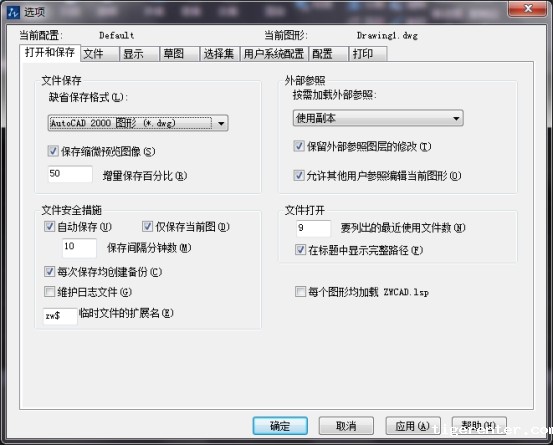The image size is (554, 446).
Task: Toggle 仅保存当前图 checkbox
Action: pyautogui.click(x=147, y=227)
